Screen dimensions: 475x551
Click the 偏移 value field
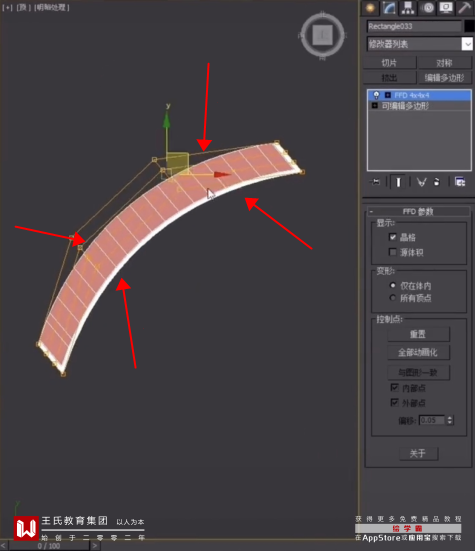pos(432,420)
